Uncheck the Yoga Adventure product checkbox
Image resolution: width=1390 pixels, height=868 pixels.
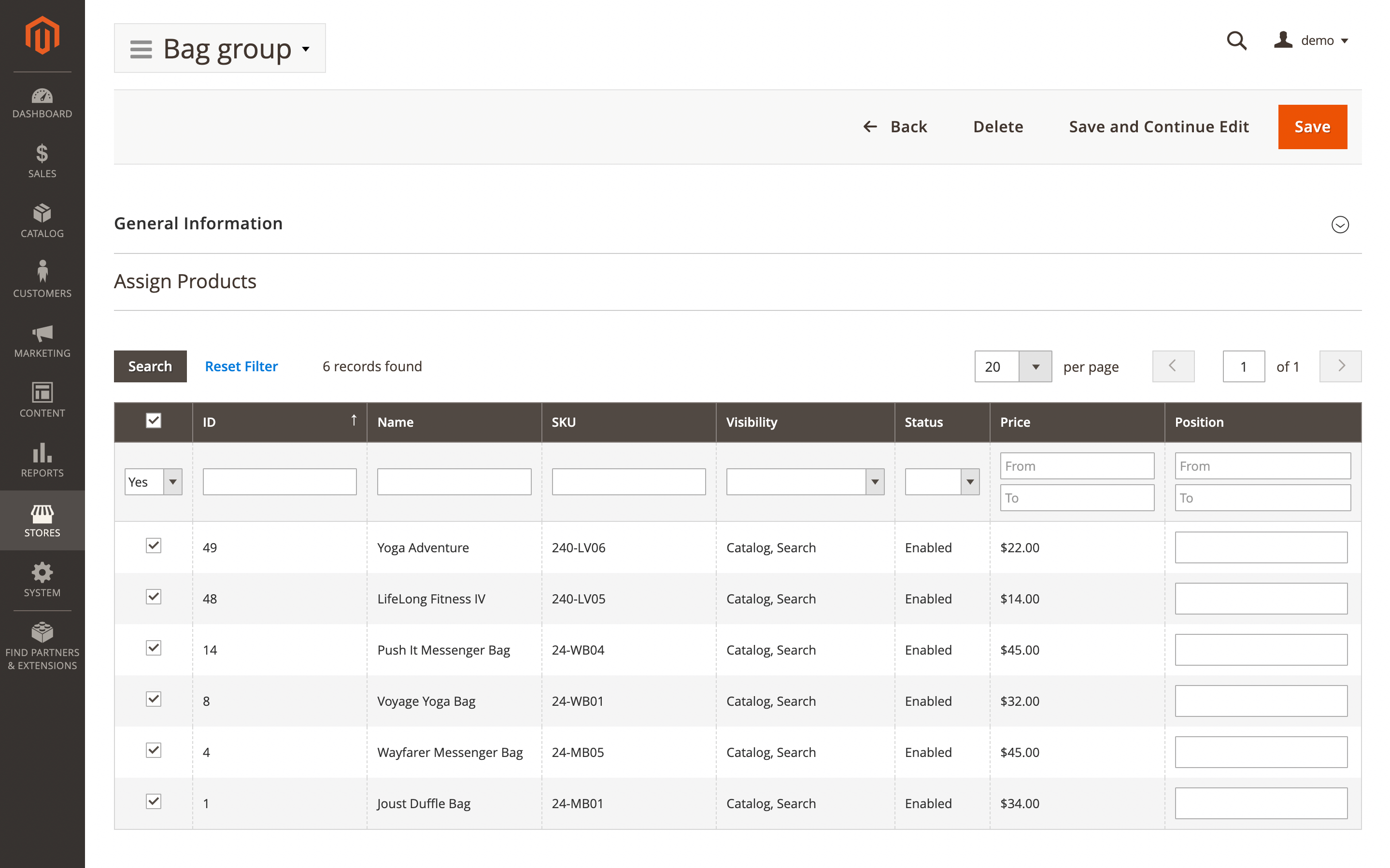tap(153, 546)
